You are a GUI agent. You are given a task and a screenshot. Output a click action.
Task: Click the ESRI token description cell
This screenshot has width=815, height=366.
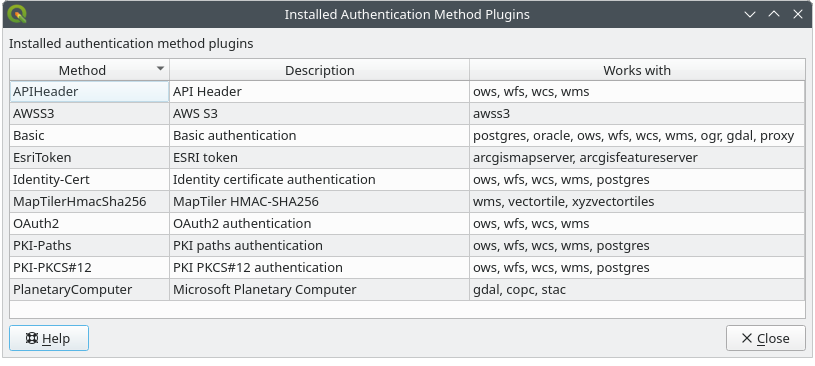tap(320, 158)
